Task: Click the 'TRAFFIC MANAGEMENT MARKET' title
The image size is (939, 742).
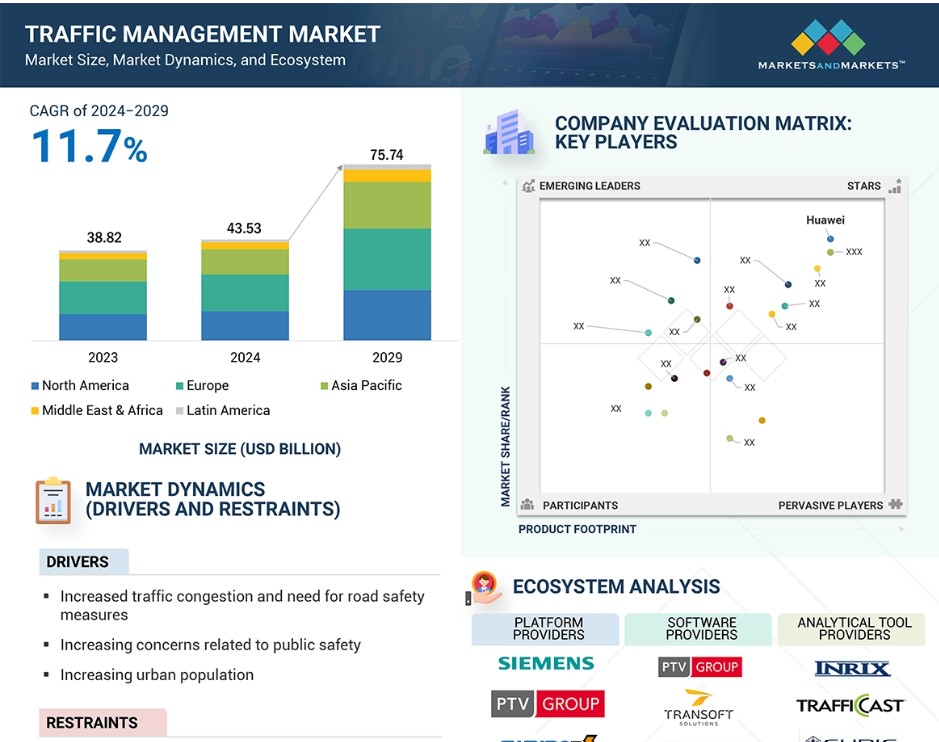Action: [x=202, y=34]
